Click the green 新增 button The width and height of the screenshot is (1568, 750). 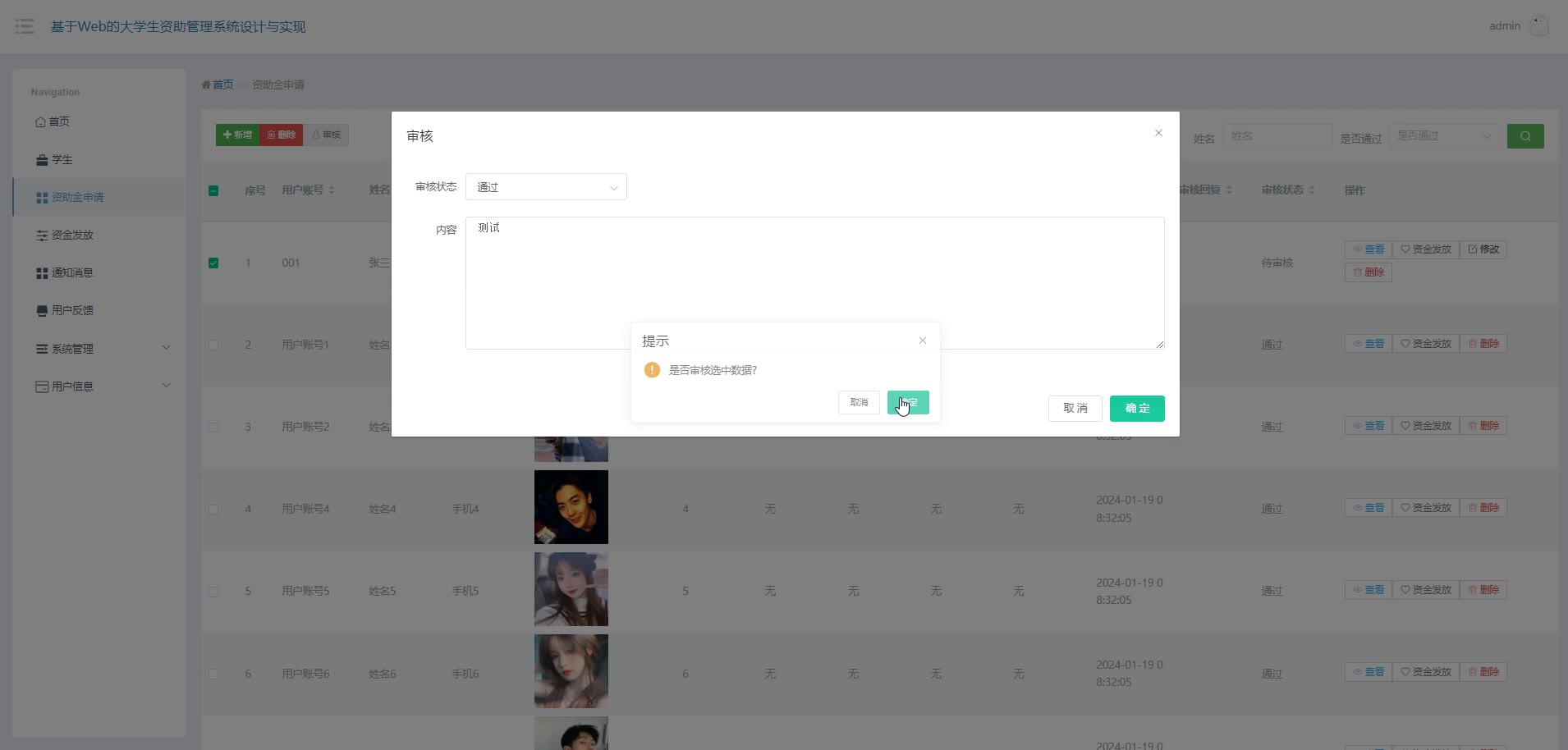pos(237,135)
